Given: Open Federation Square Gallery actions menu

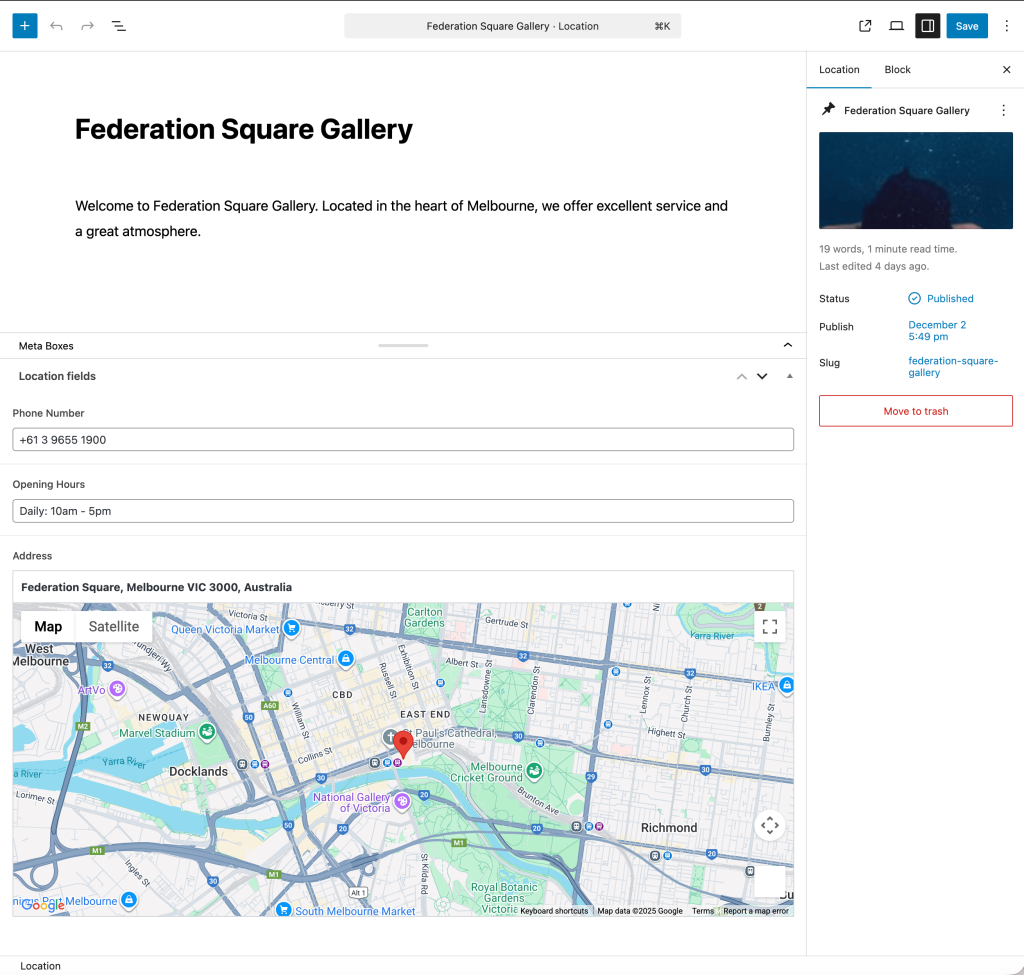Looking at the screenshot, I should coord(1003,111).
